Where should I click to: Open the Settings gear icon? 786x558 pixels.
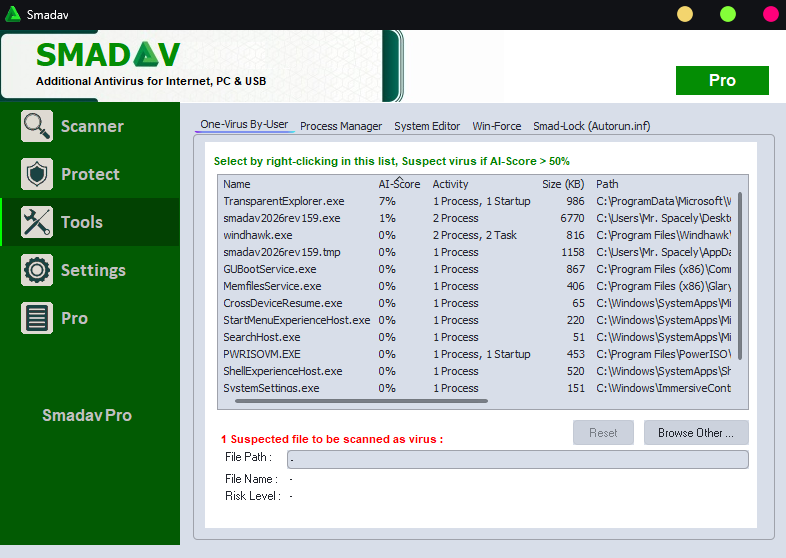coord(37,270)
